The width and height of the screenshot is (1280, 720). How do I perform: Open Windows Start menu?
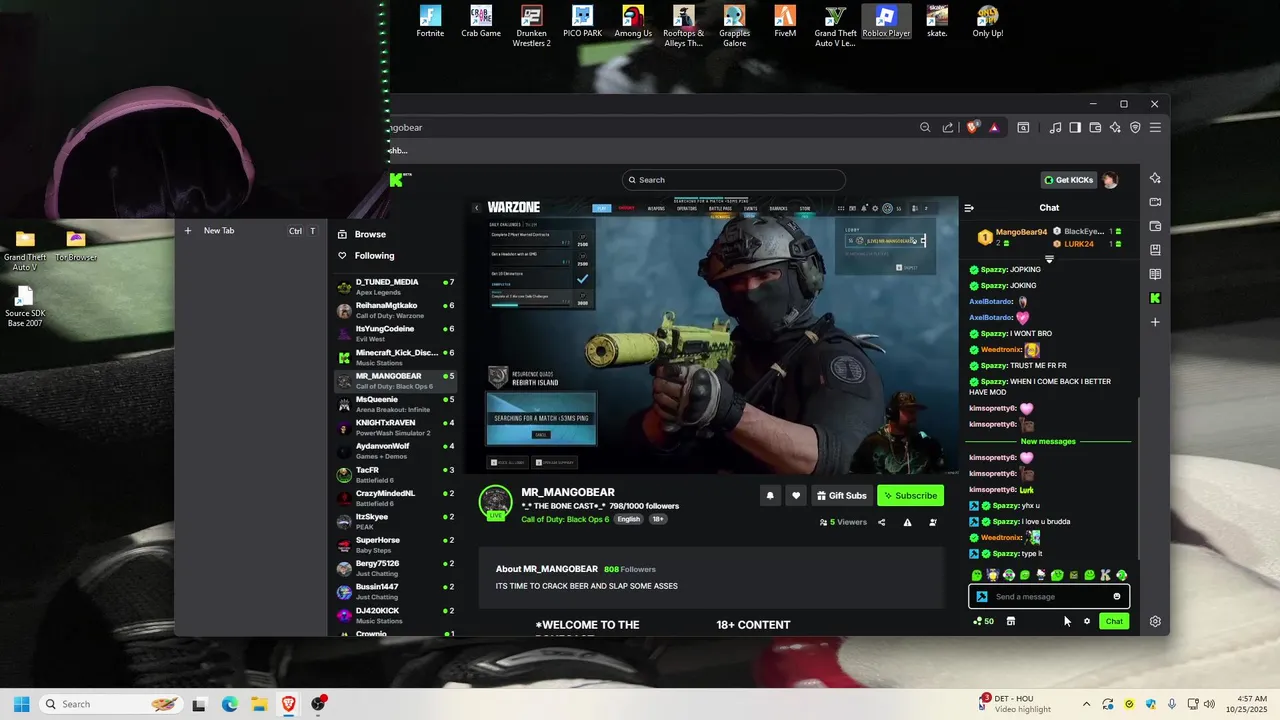click(x=21, y=704)
